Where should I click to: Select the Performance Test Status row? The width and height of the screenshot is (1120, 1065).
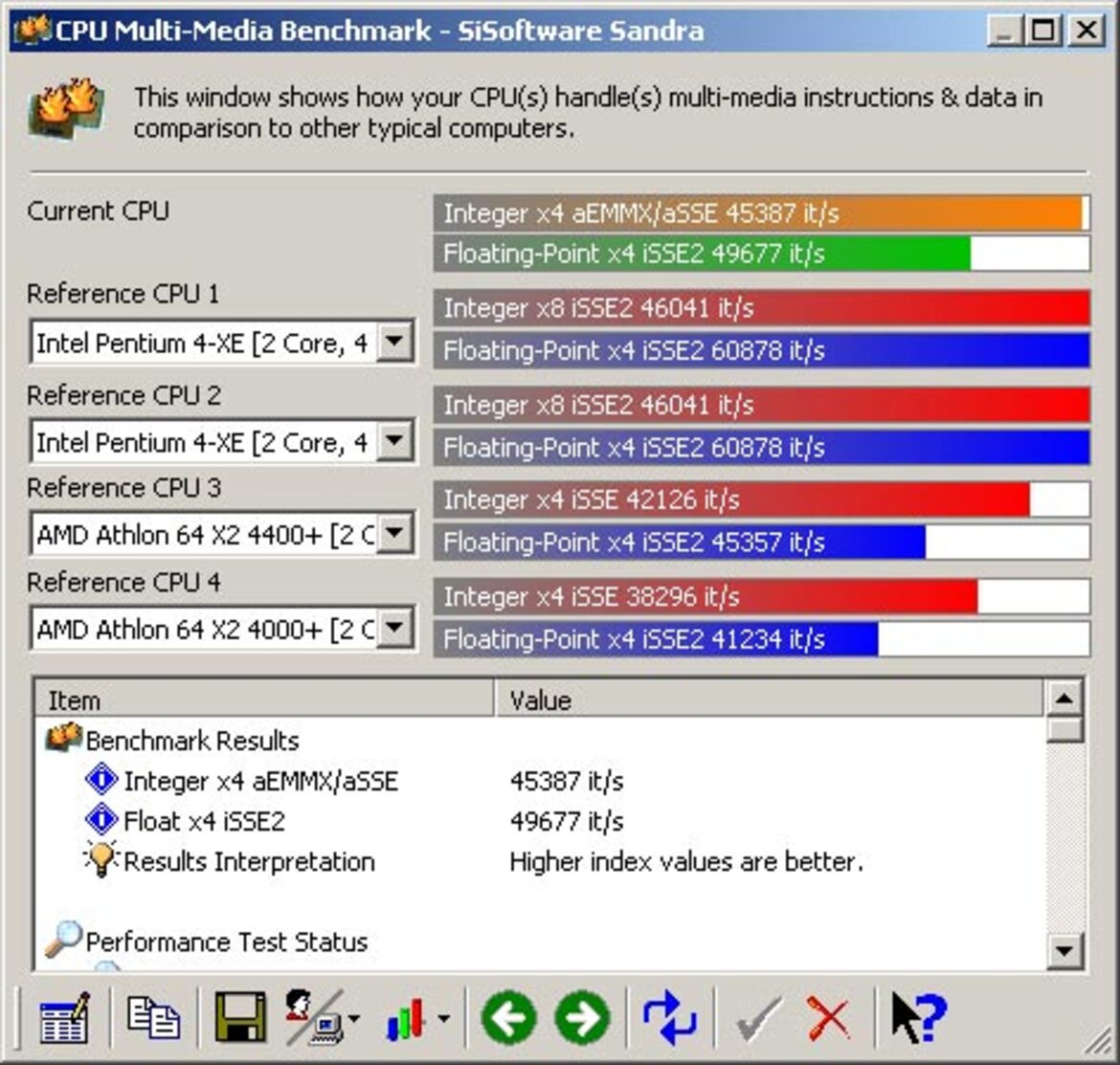point(539,941)
